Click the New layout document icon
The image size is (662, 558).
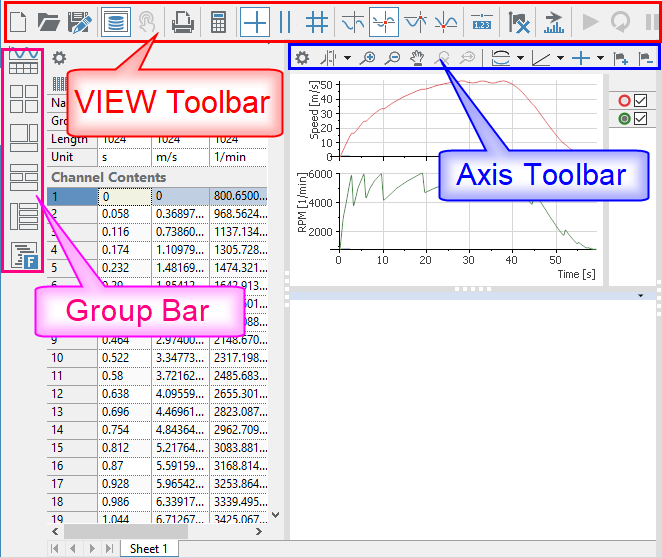(x=20, y=21)
